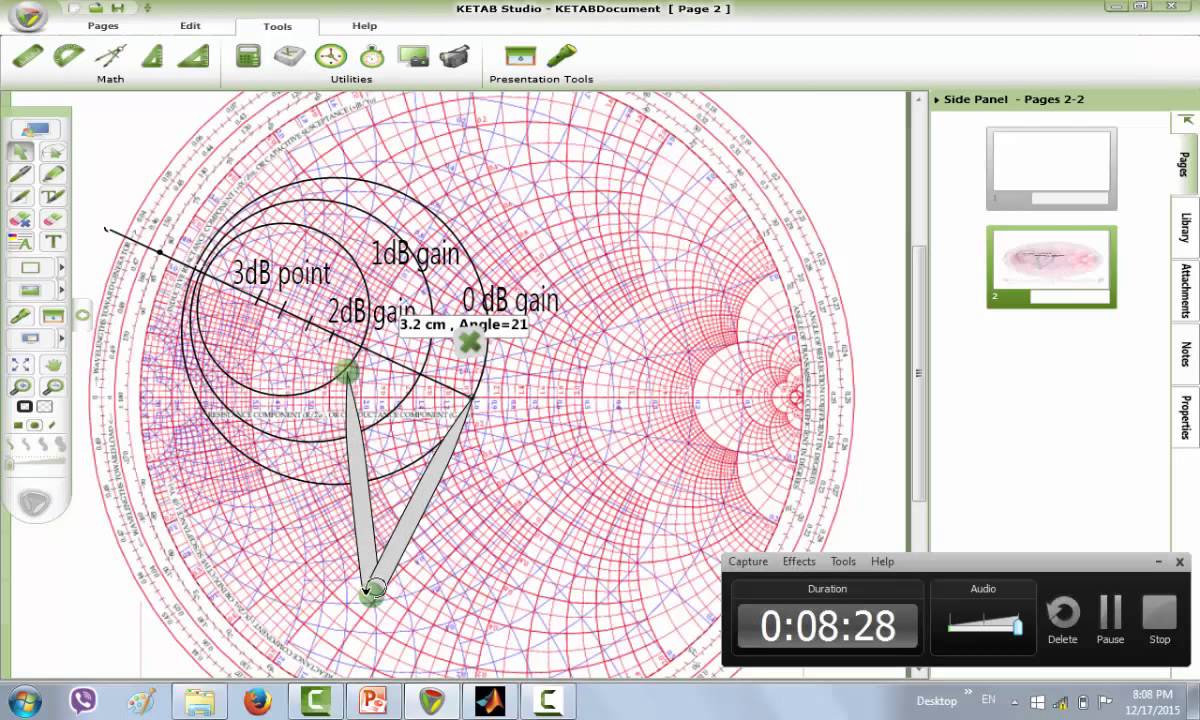Open the Pages ribbon tab
Viewport: 1200px width, 720px height.
pyautogui.click(x=103, y=26)
